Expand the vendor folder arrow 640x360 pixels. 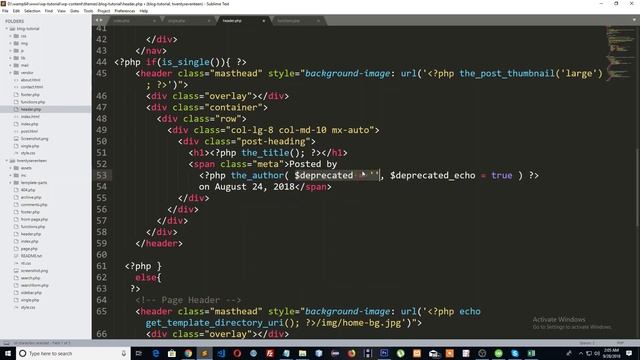coord(11,73)
